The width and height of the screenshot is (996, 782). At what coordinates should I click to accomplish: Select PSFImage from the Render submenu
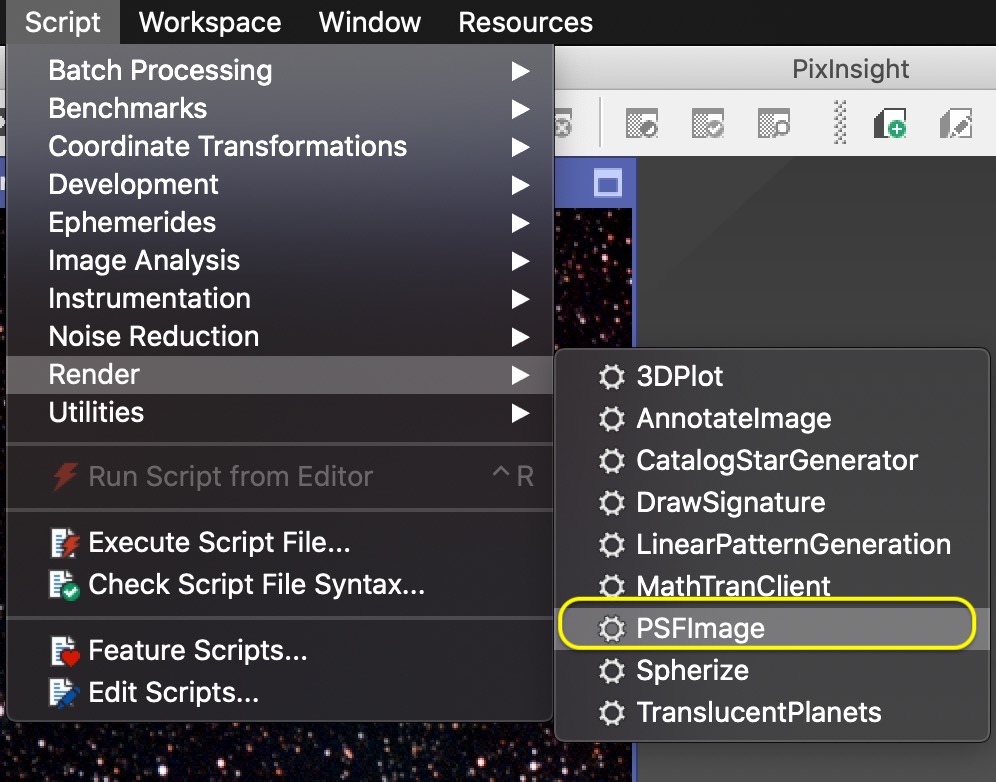(x=700, y=628)
